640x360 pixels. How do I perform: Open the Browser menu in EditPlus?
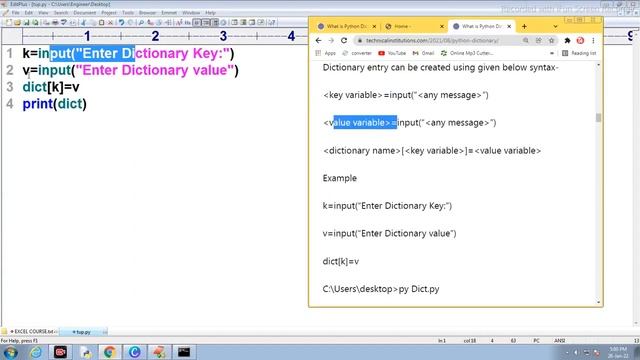click(147, 13)
